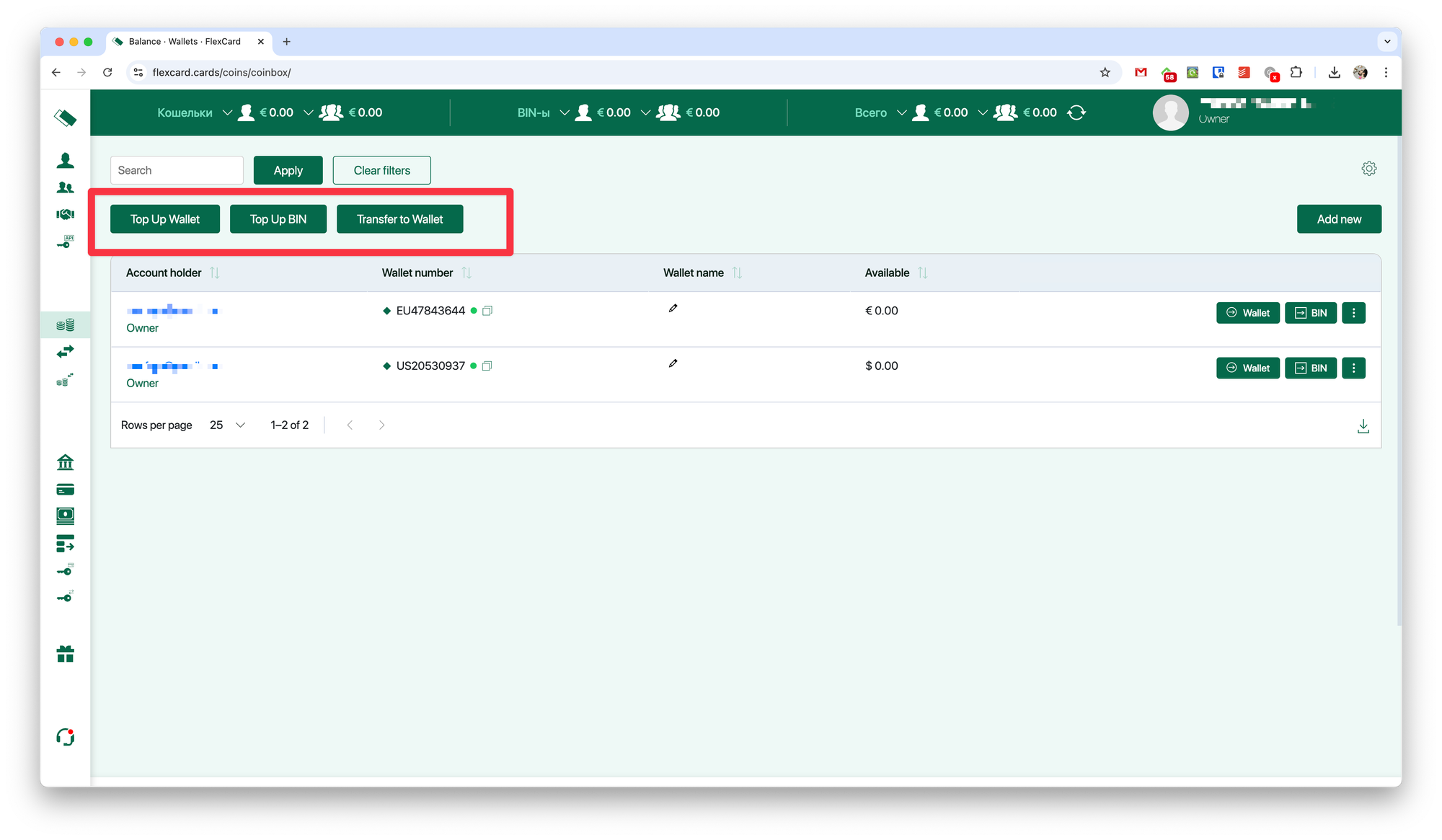1442x840 pixels.
Task: Open the gift icon in the sidebar
Action: pos(65,654)
